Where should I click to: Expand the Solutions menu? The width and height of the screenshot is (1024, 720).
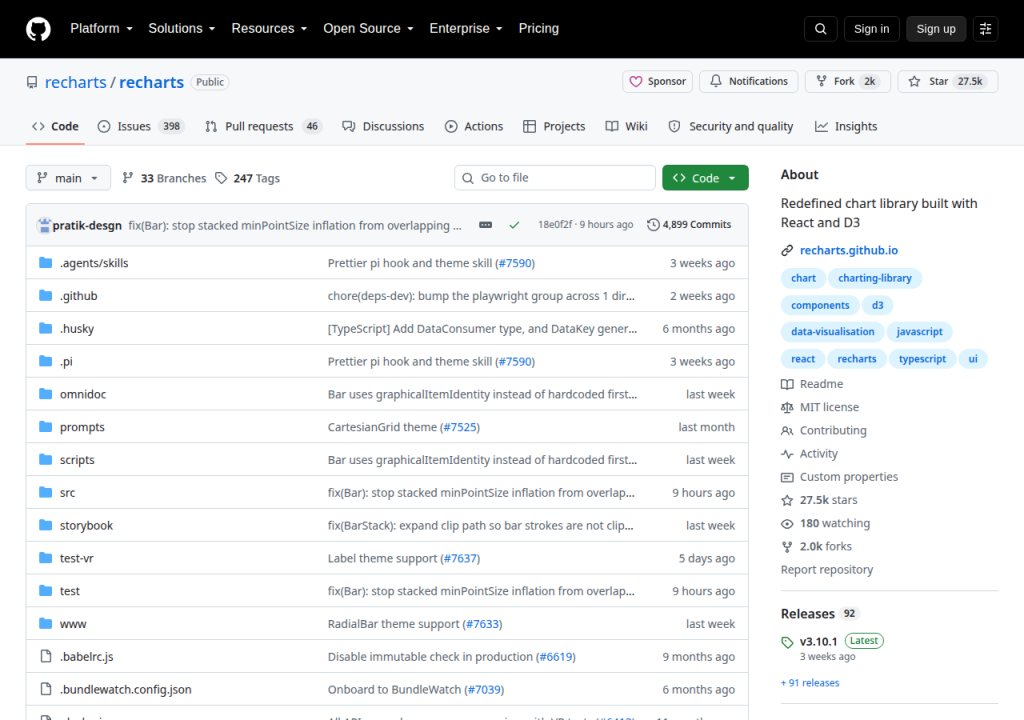182,29
